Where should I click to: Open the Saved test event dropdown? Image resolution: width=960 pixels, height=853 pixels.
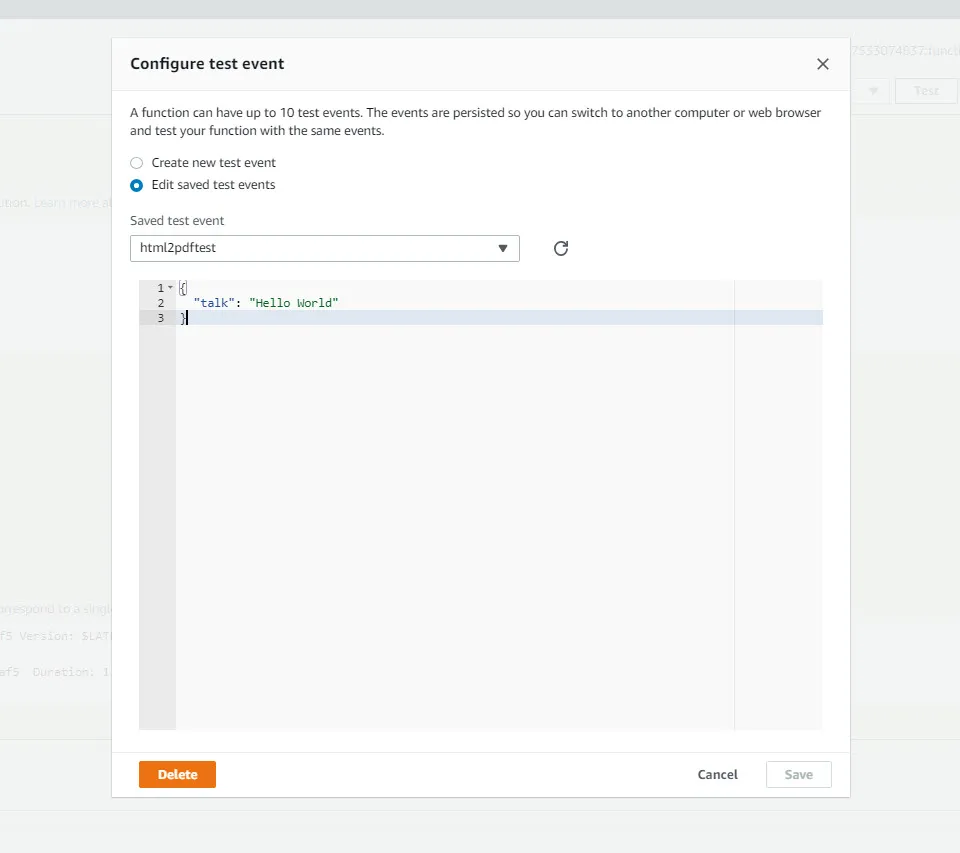coord(324,248)
